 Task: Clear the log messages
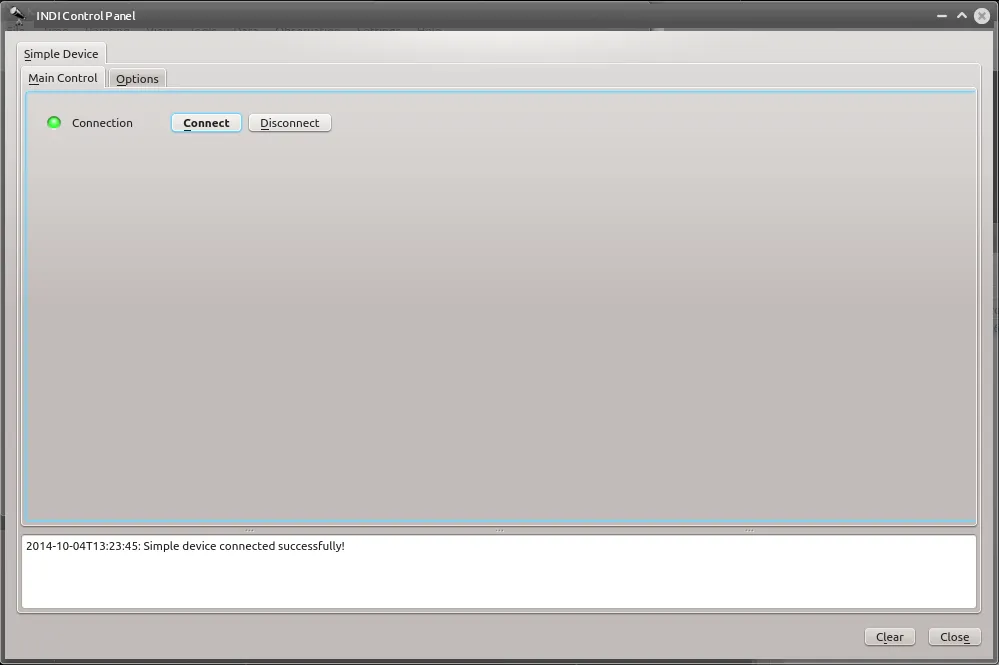coord(889,637)
